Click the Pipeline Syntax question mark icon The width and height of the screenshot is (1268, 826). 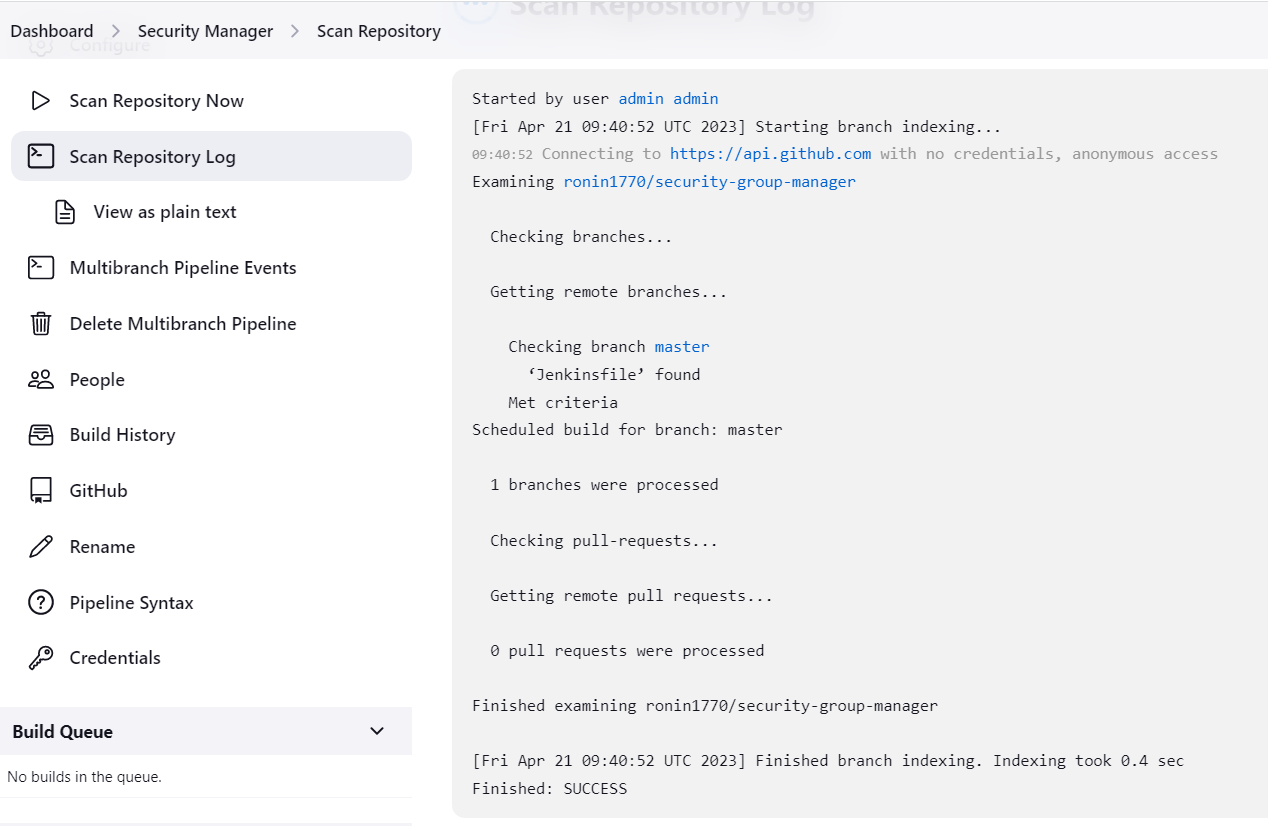click(x=40, y=603)
